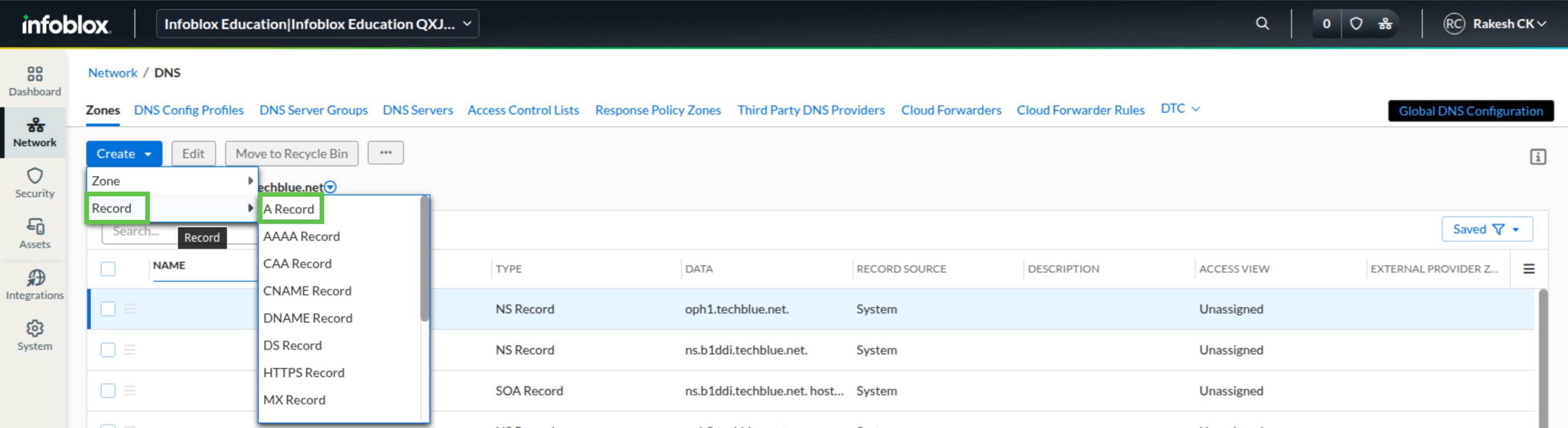
Task: Sort by the ACCESS VIEW column header
Action: coord(1234,269)
